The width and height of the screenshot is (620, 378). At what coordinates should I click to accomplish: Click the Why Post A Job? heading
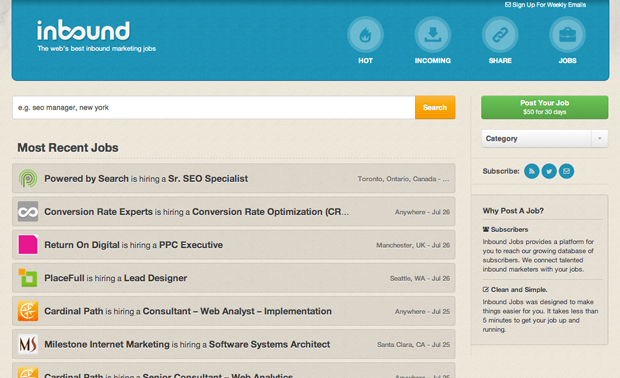tap(513, 211)
